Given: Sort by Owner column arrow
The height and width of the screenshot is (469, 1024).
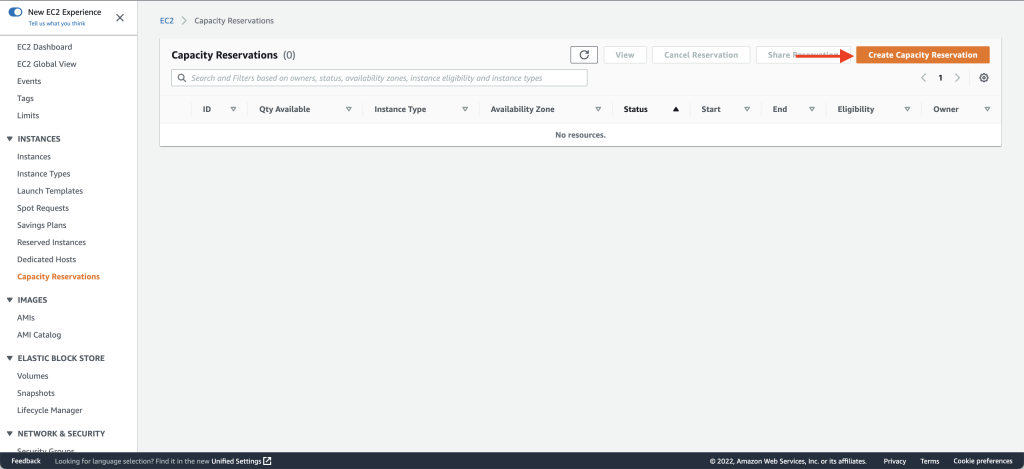Looking at the screenshot, I should (x=987, y=110).
